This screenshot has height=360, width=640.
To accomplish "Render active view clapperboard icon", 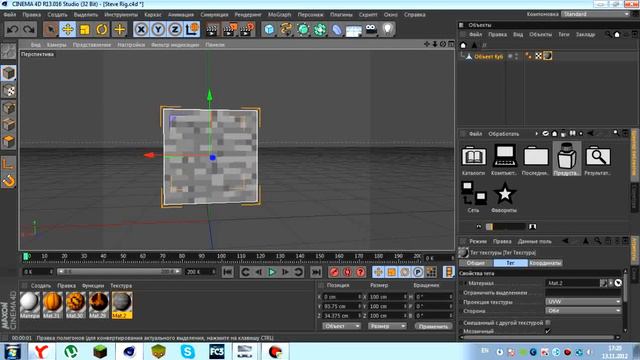I will tap(212, 30).
